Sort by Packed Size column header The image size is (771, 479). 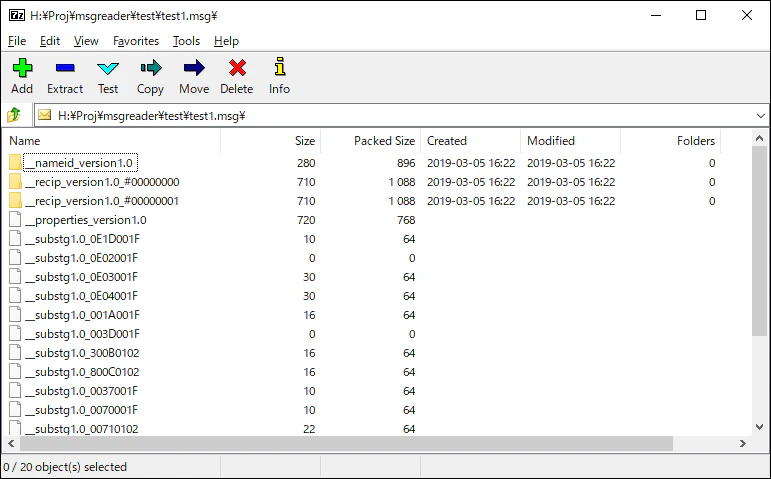pos(371,141)
